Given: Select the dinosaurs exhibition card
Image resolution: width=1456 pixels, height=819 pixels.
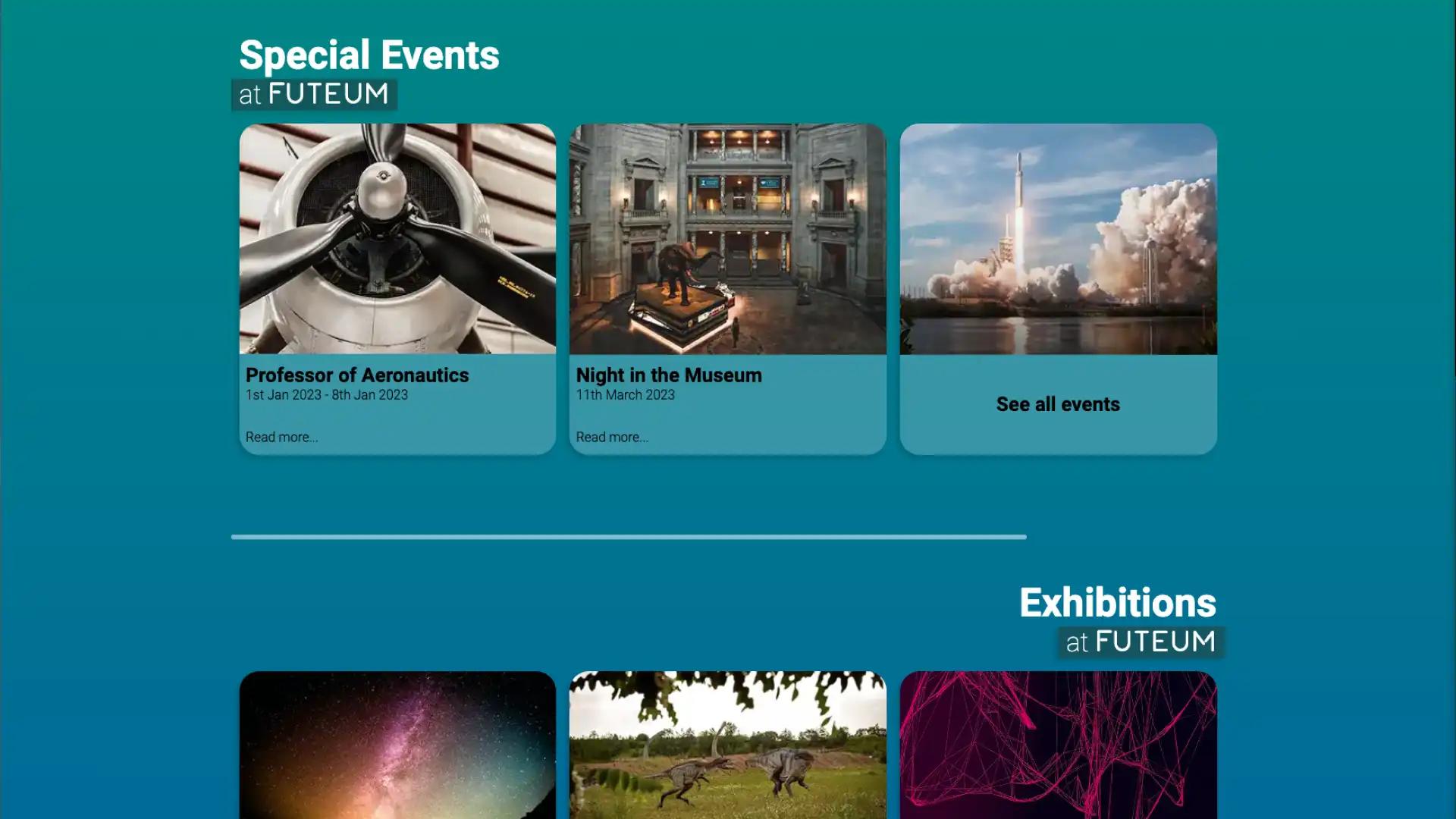Looking at the screenshot, I should click(727, 745).
